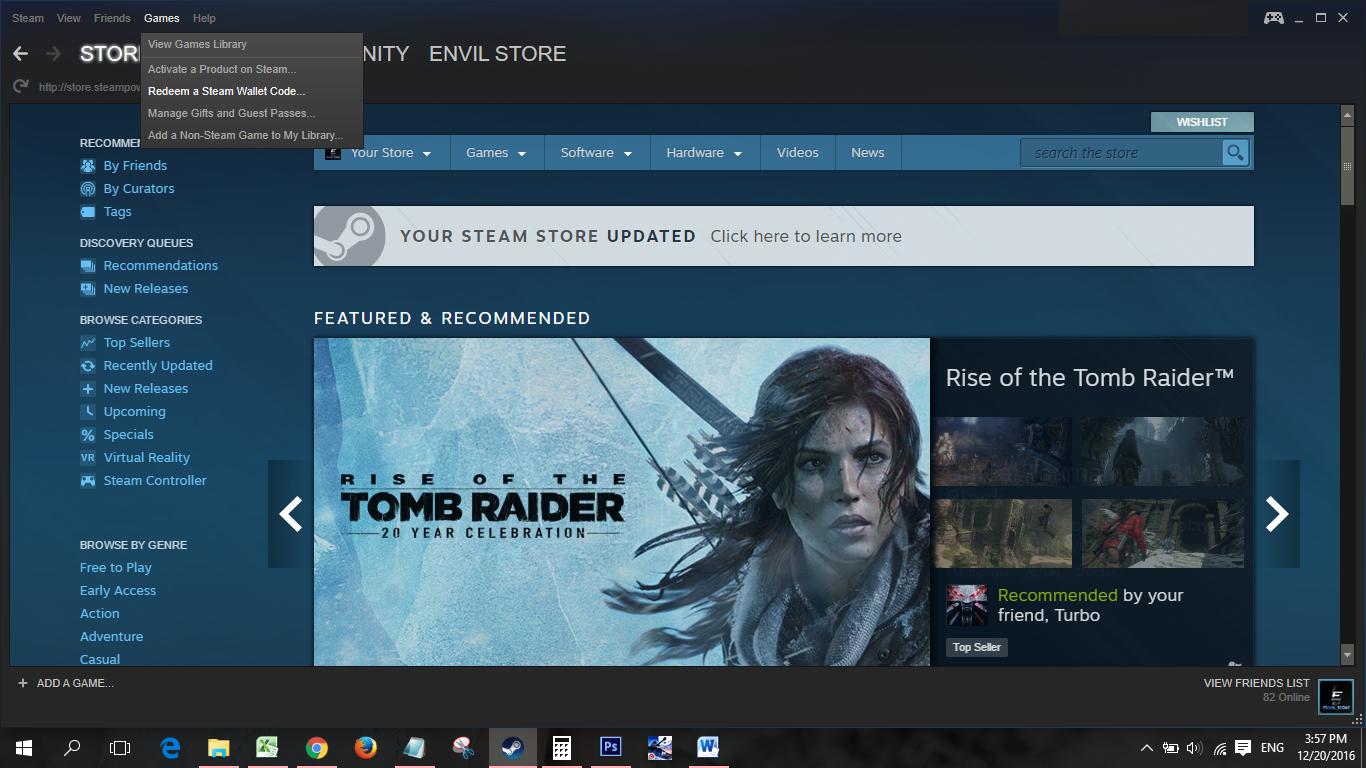Click the Specials percent icon
Image resolution: width=1366 pixels, height=768 pixels.
click(88, 435)
